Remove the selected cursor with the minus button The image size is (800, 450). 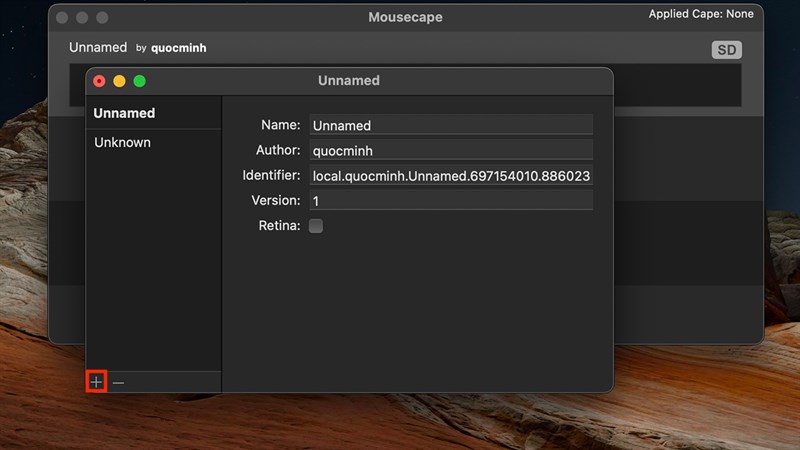click(118, 382)
